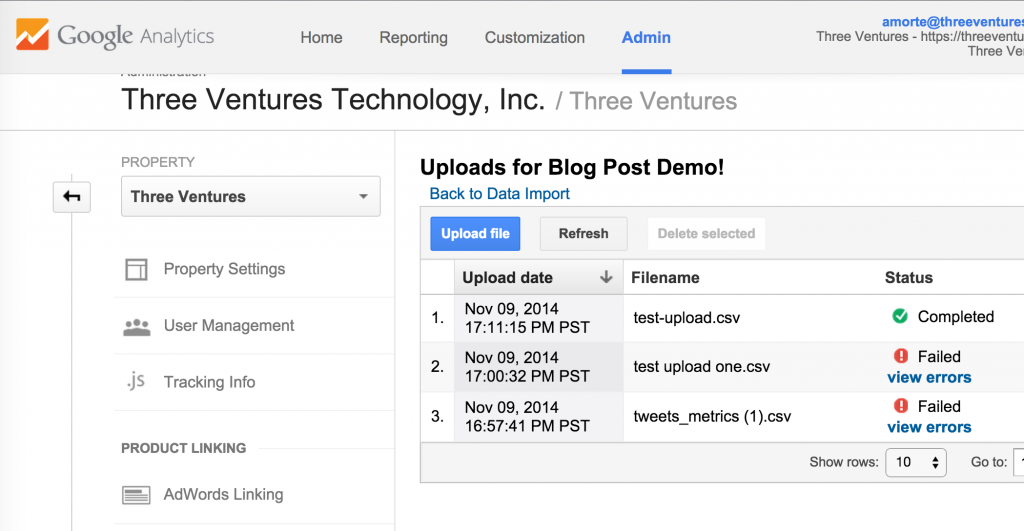
Task: Click view errors for test upload one.csv
Action: click(x=929, y=378)
